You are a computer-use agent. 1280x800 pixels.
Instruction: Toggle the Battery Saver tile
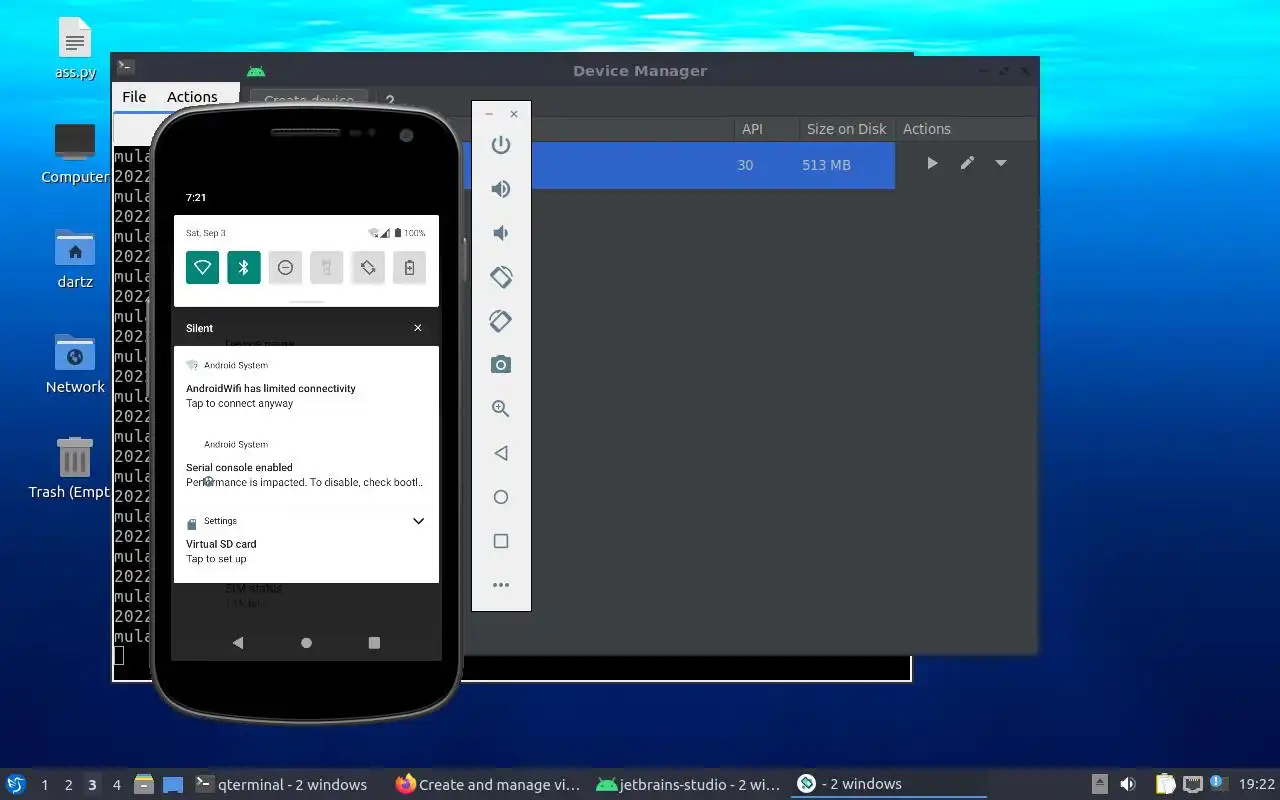click(409, 267)
